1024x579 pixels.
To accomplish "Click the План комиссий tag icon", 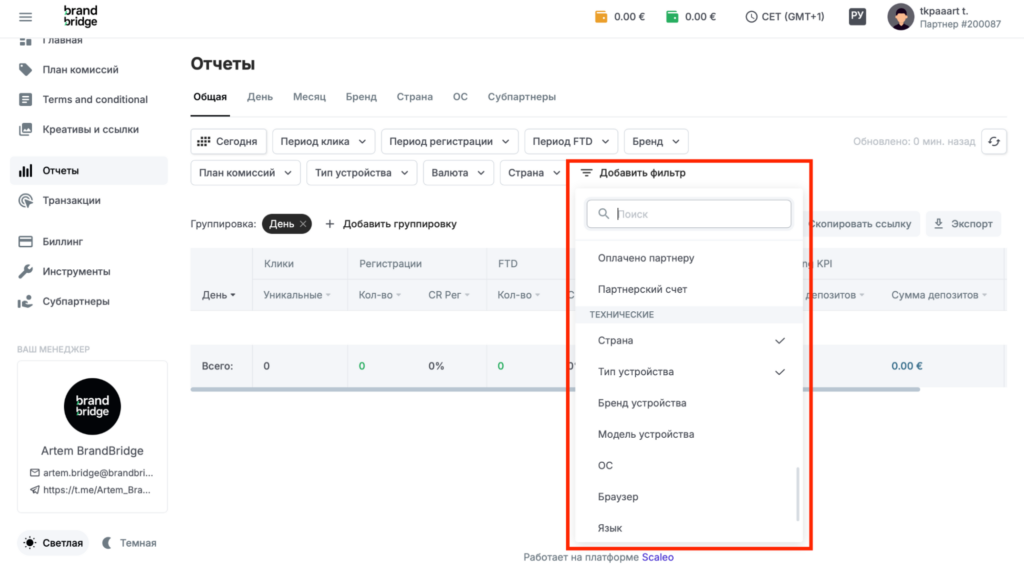I will click(x=25, y=69).
